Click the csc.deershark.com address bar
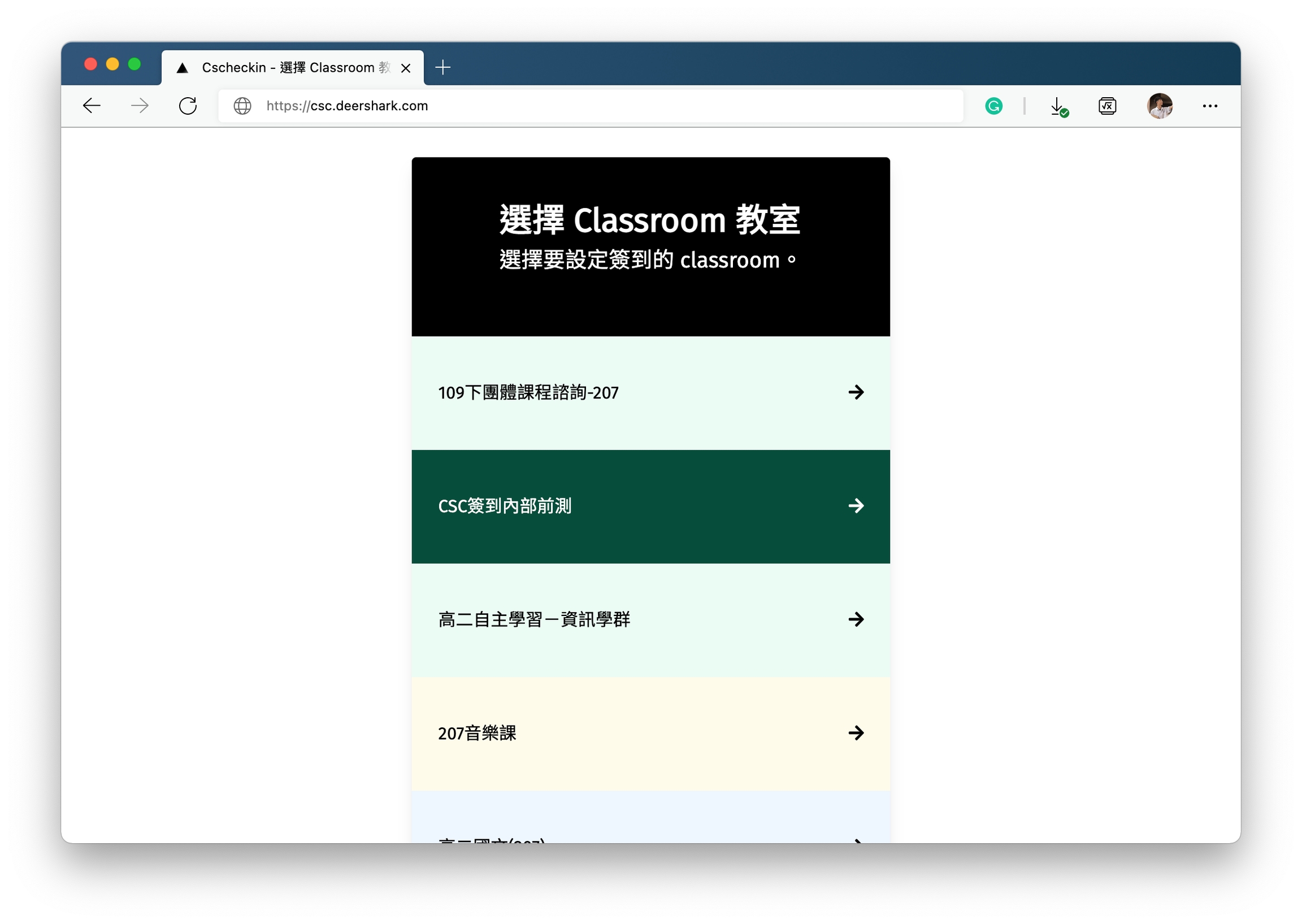Viewport: 1302px width, 924px height. pyautogui.click(x=569, y=106)
